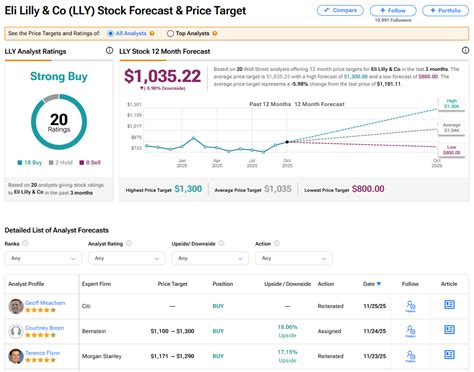The height and width of the screenshot is (372, 474).
Task: Open Terence Flynn's analyst profile link
Action: [x=43, y=353]
